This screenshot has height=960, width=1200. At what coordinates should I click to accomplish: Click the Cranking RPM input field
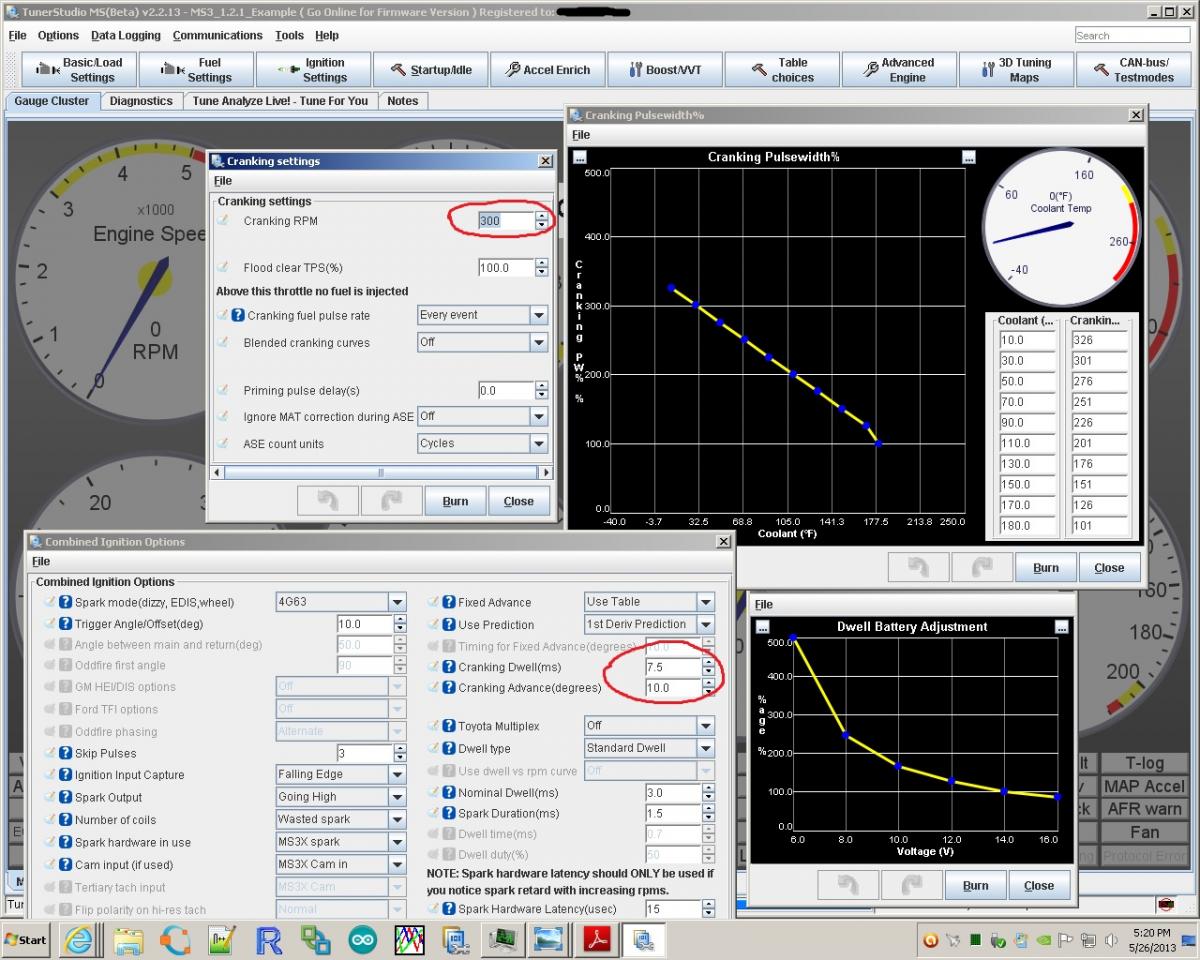505,221
